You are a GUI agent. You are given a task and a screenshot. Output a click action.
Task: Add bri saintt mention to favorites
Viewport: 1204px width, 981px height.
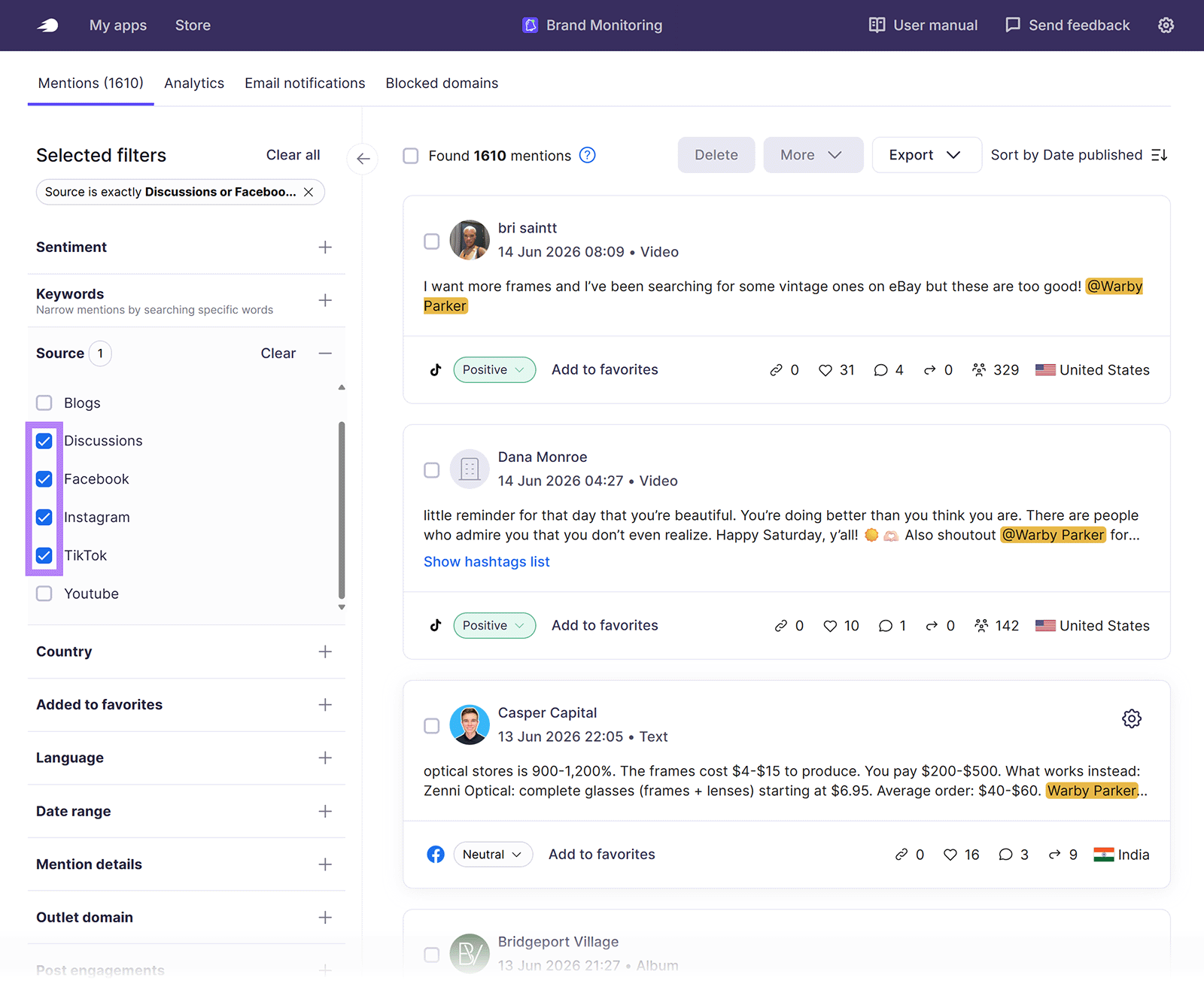coord(605,370)
